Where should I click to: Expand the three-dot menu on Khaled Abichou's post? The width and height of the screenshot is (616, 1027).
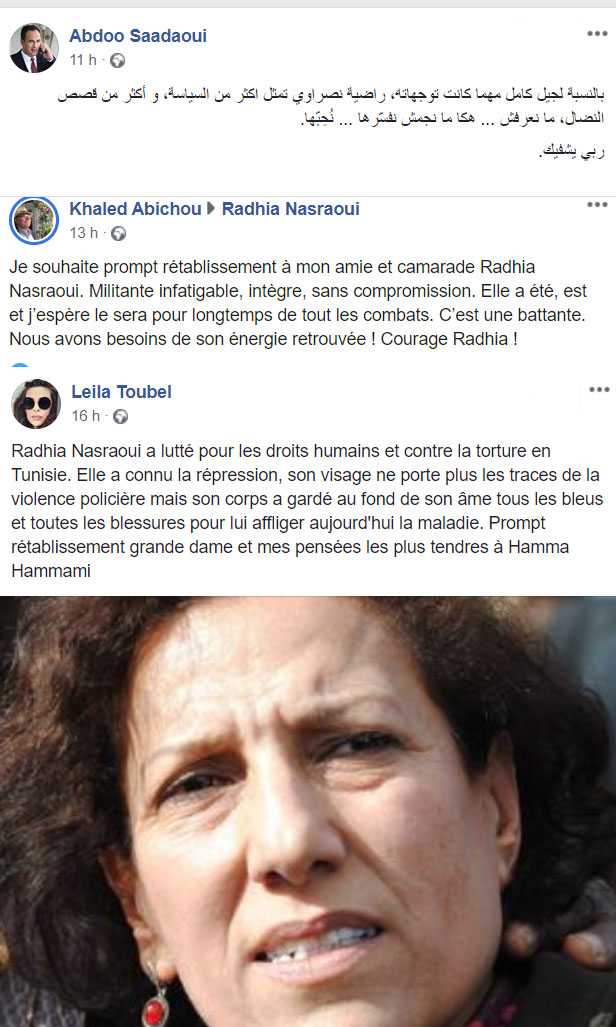tap(597, 205)
